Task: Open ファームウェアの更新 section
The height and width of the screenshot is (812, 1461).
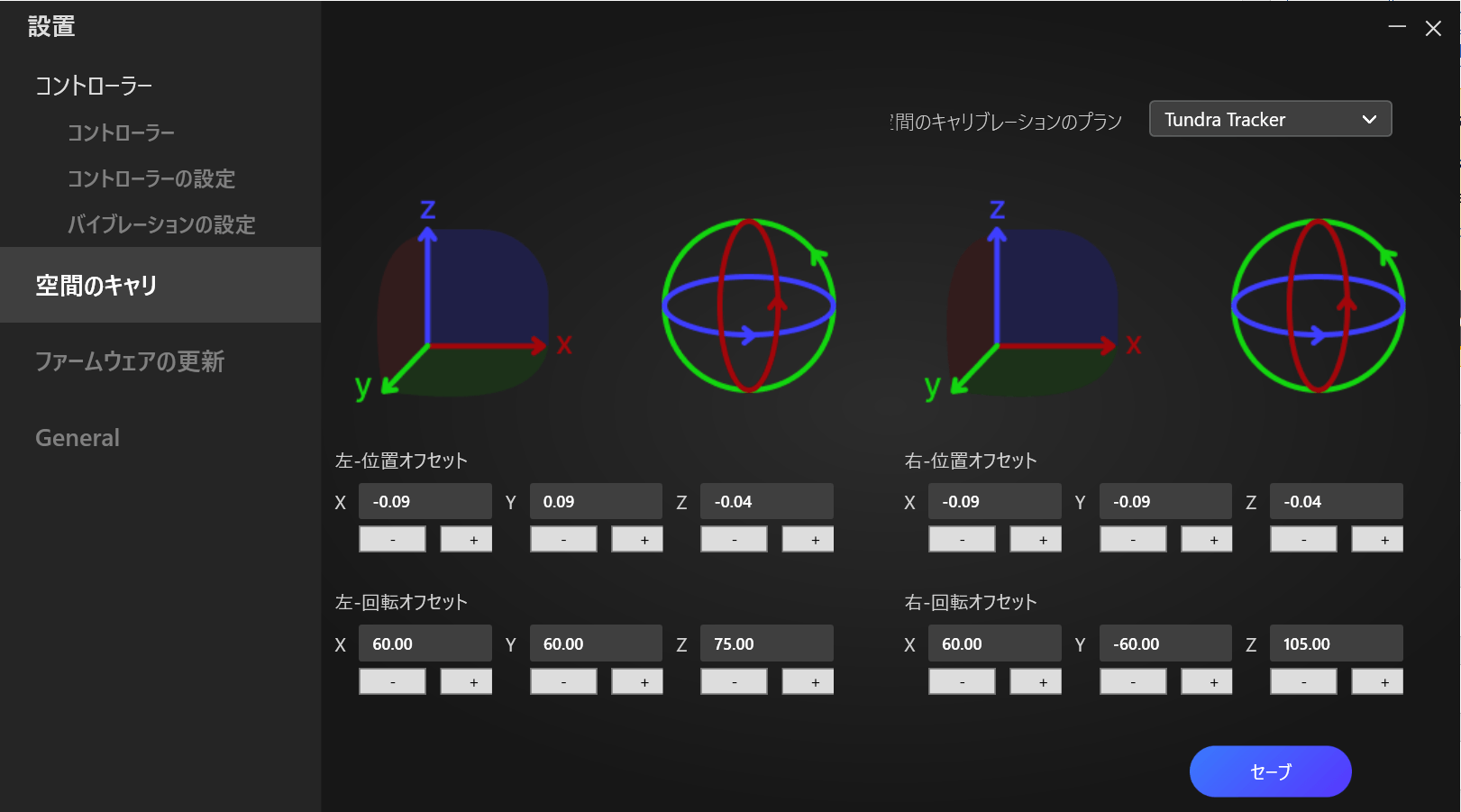Action: 130,361
